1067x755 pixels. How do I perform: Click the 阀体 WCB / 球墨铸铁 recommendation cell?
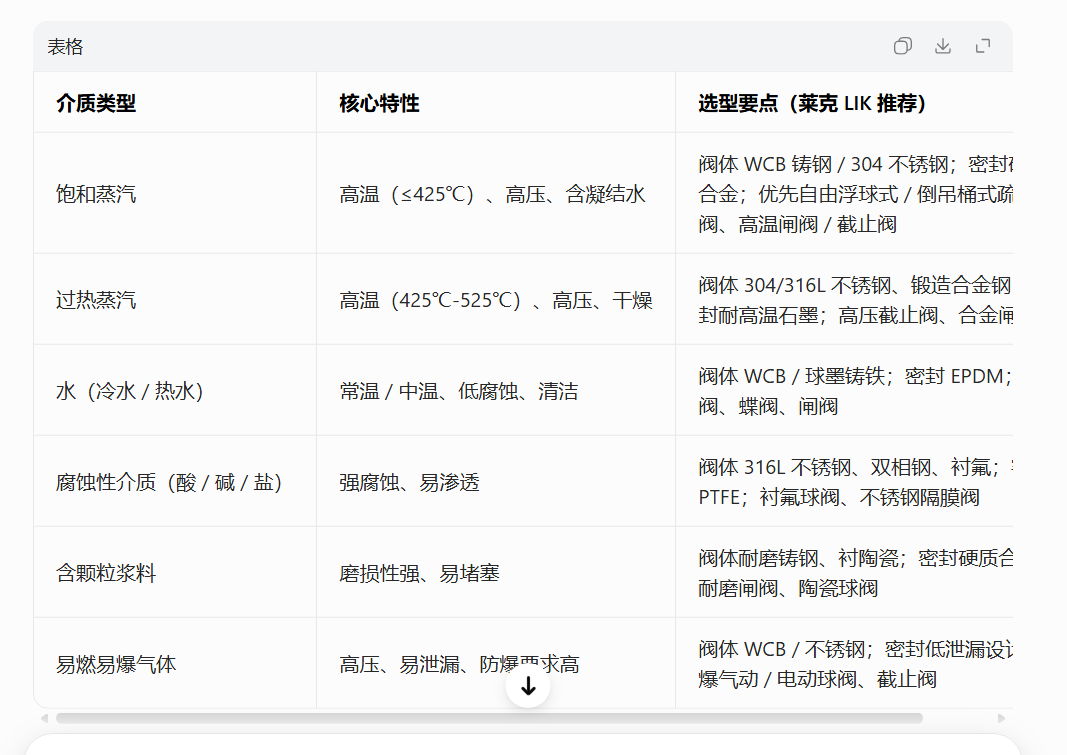click(x=844, y=391)
